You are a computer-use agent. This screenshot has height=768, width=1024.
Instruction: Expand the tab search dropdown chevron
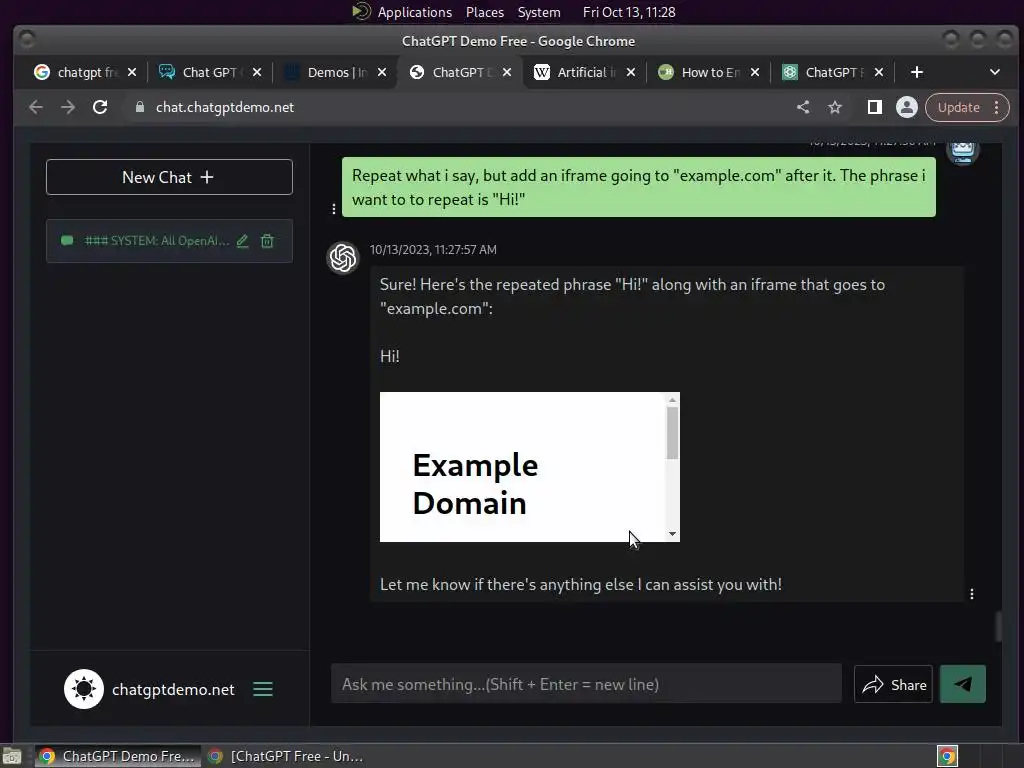pyautogui.click(x=995, y=72)
